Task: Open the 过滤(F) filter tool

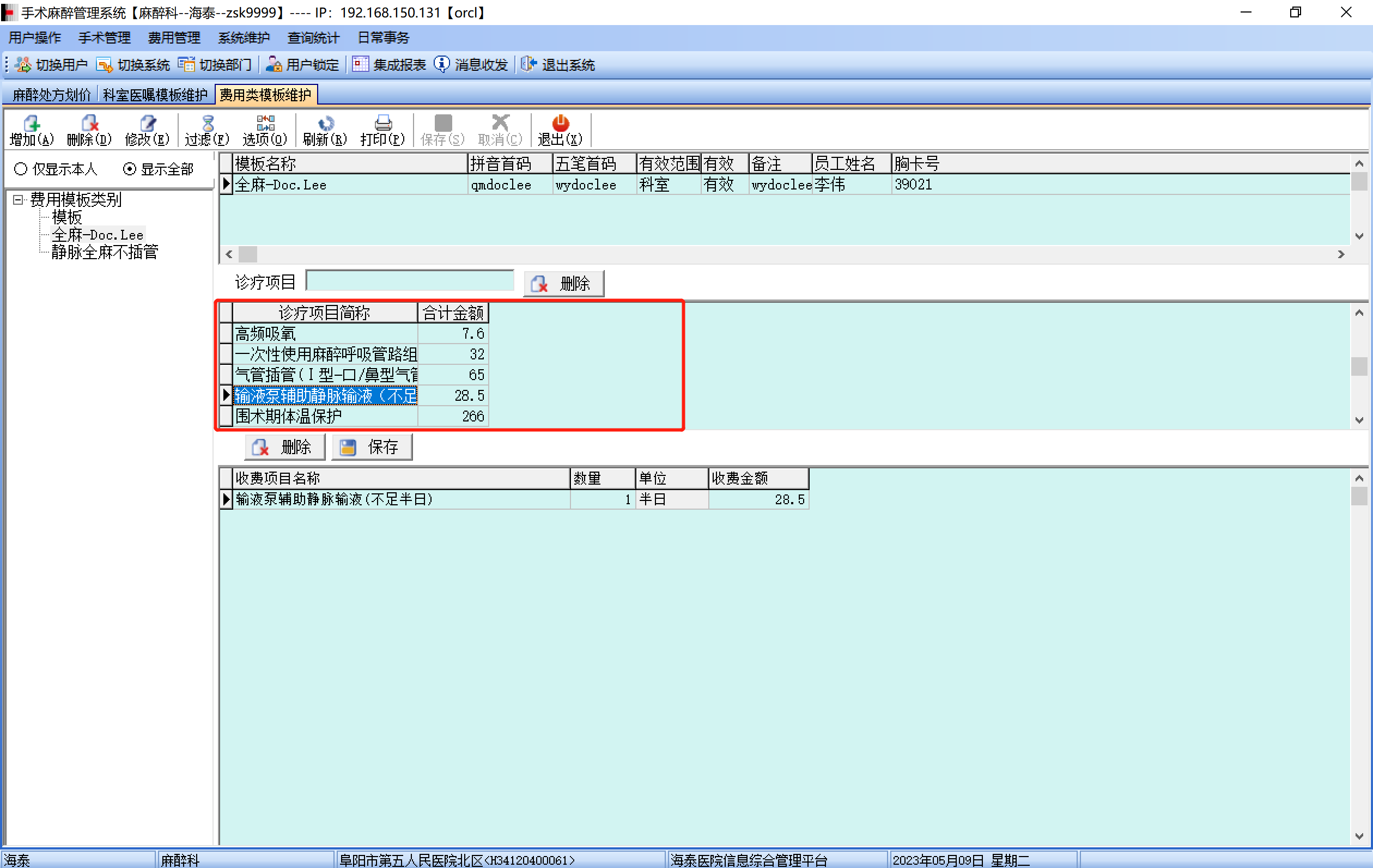Action: click(207, 124)
